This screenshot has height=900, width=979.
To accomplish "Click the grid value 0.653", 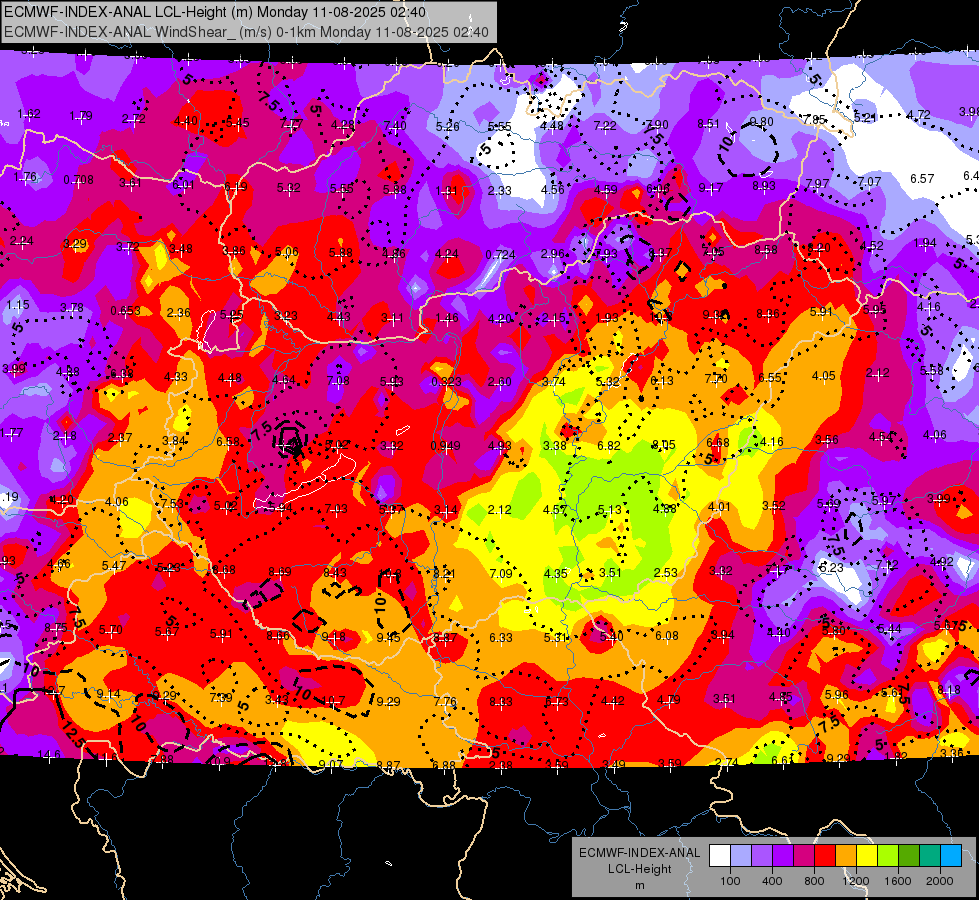I will click(125, 310).
